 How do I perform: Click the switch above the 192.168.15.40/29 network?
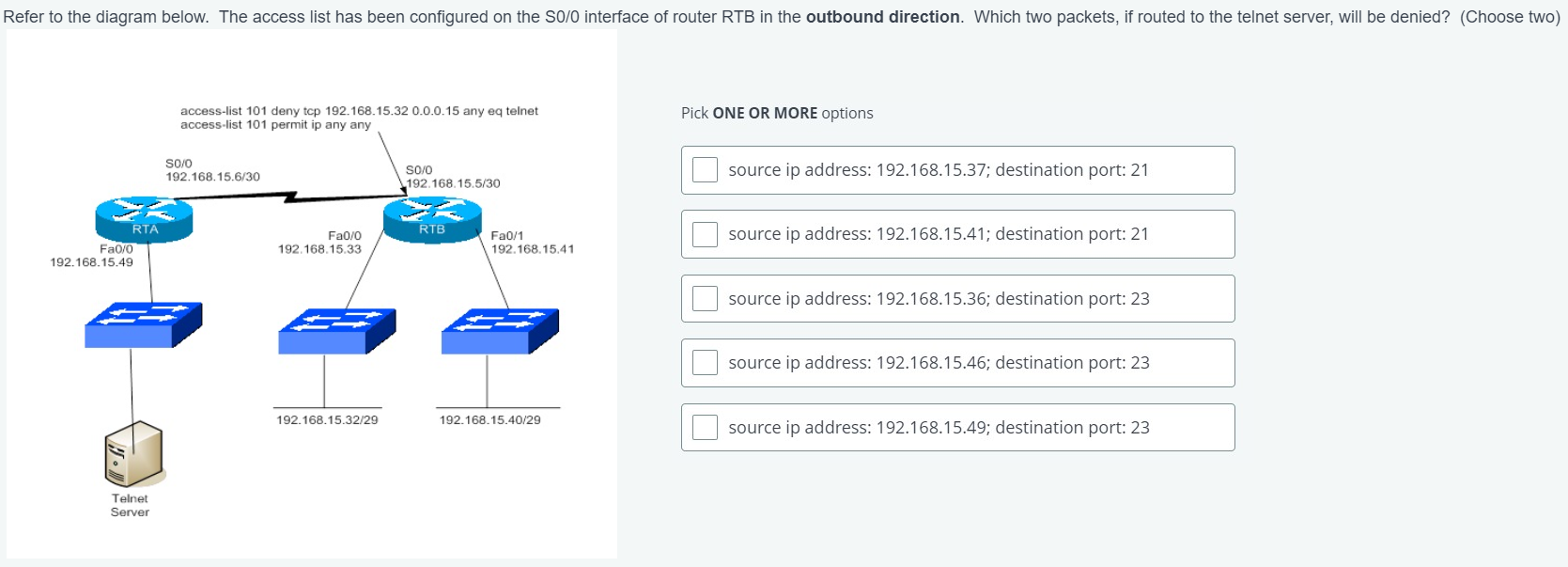pos(500,331)
